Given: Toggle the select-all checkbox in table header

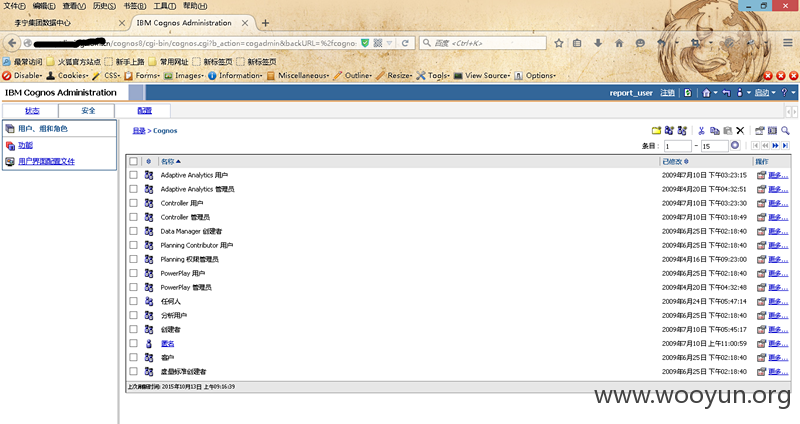Looking at the screenshot, I should click(134, 161).
